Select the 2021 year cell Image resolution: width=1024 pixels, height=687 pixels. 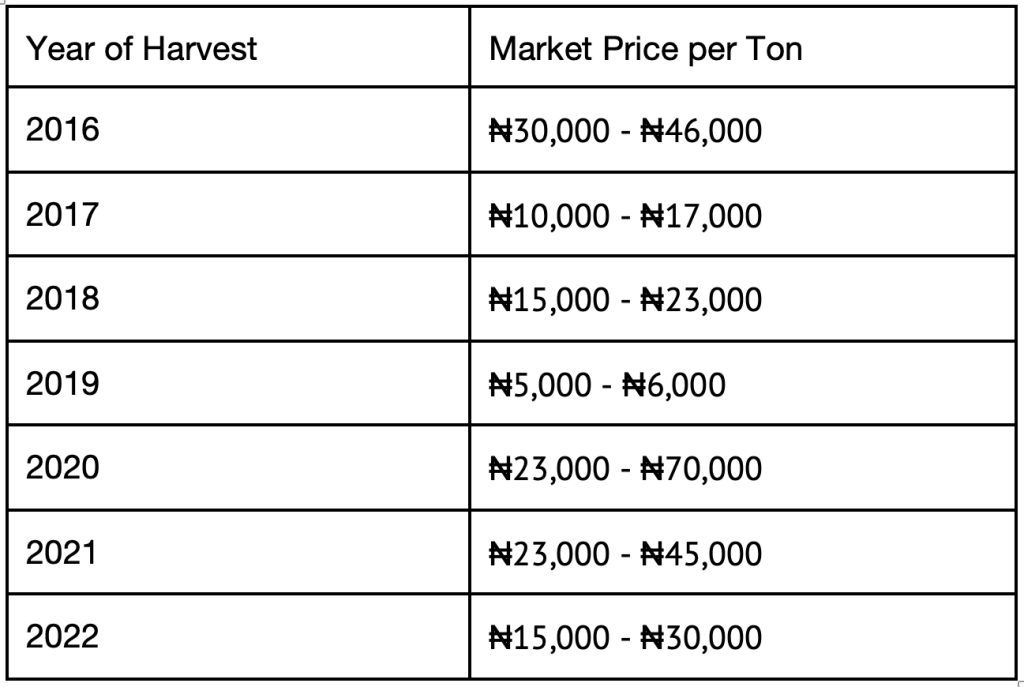(x=238, y=552)
